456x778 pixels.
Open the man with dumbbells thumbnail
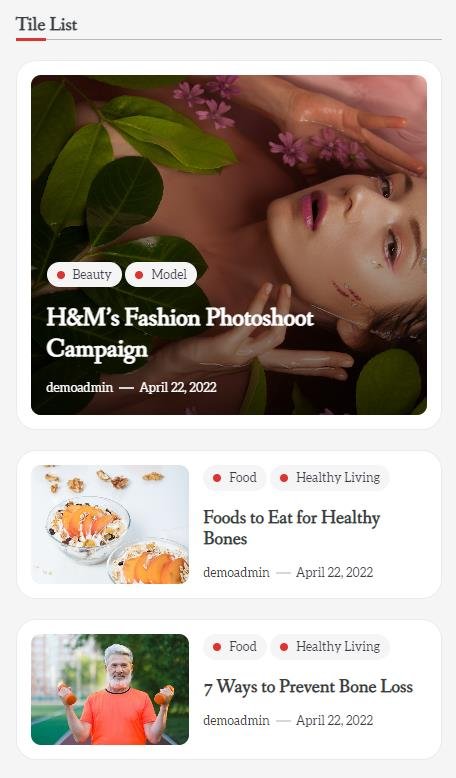point(110,690)
